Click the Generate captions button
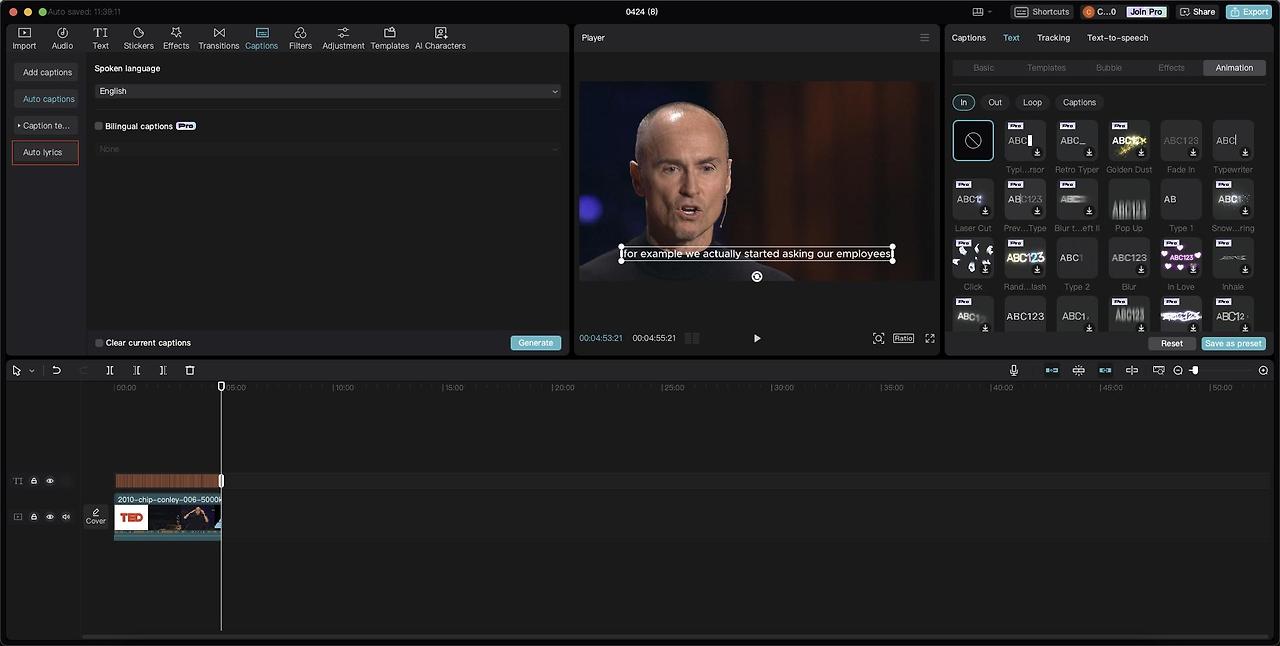Screen dimensions: 1280x646 (535, 343)
